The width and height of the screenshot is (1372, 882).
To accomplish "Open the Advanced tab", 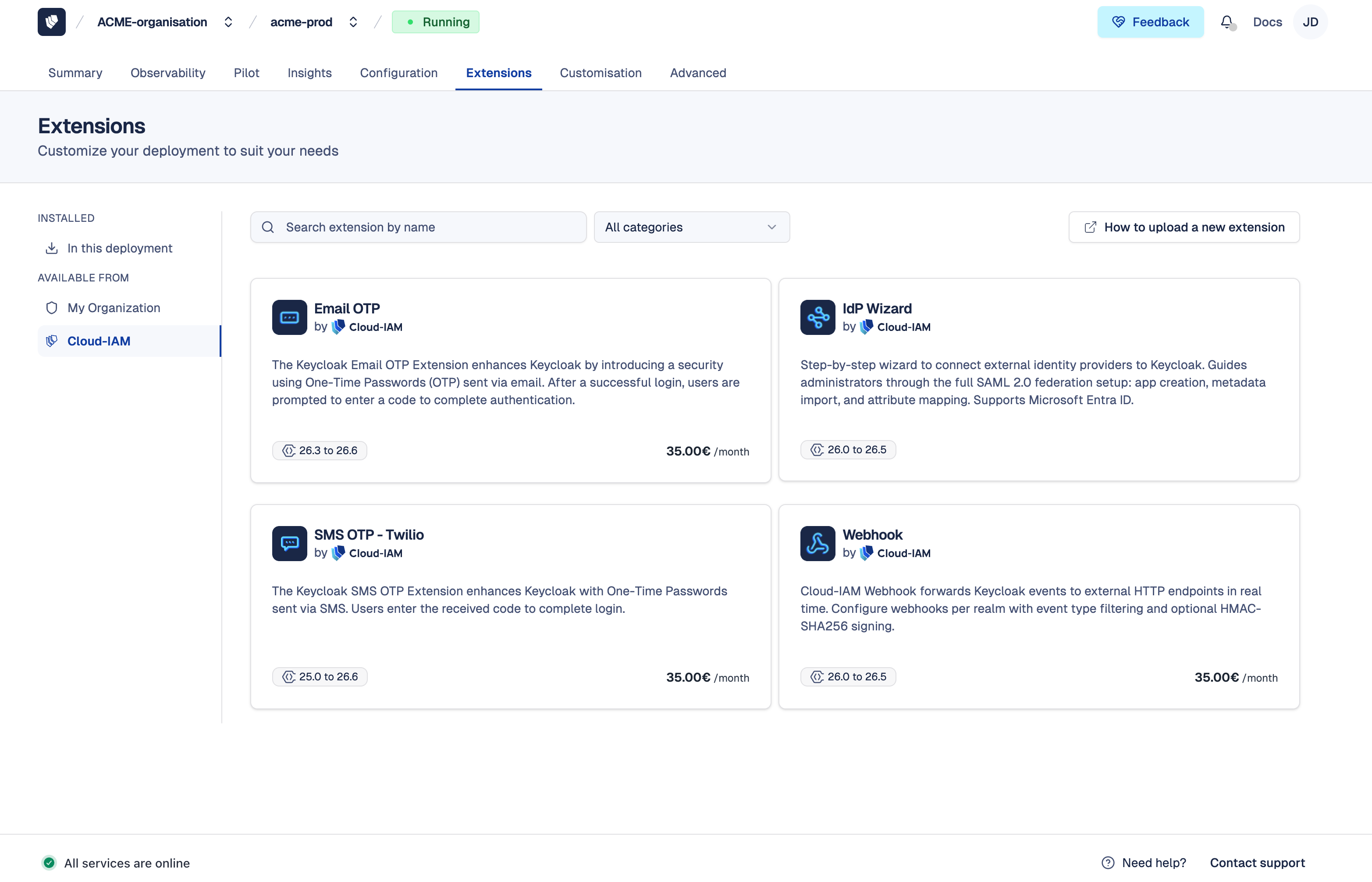I will pos(698,73).
